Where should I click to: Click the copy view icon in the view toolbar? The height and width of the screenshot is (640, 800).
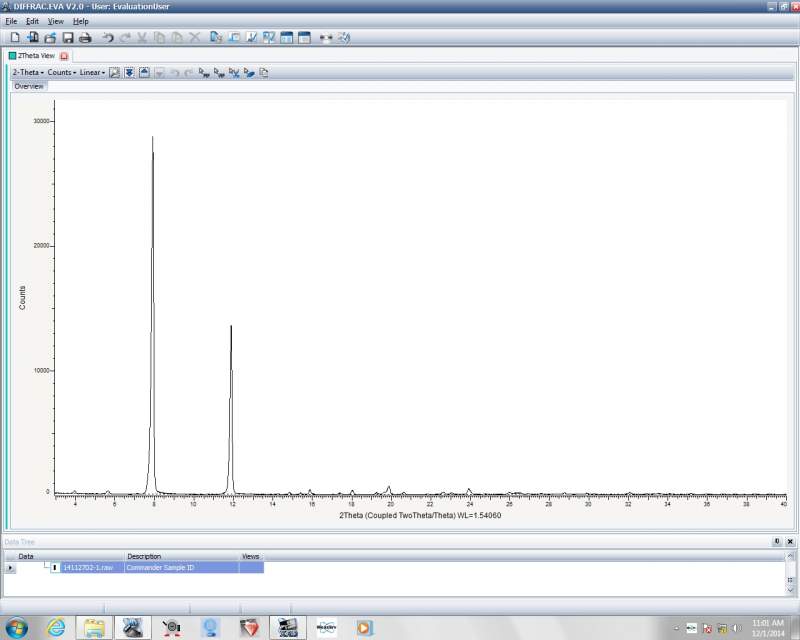264,72
